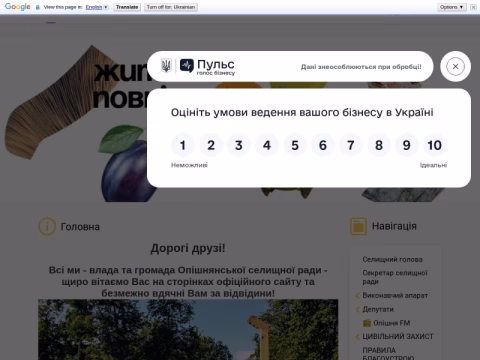The image size is (480, 360).
Task: Open the English language dropdown
Action: [97, 7]
